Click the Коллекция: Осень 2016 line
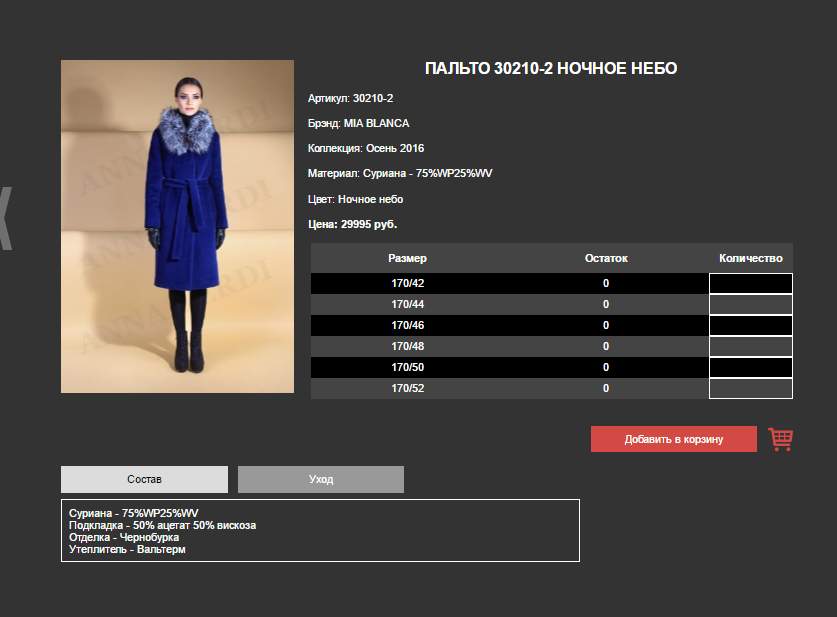The height and width of the screenshot is (617, 837). tap(366, 148)
